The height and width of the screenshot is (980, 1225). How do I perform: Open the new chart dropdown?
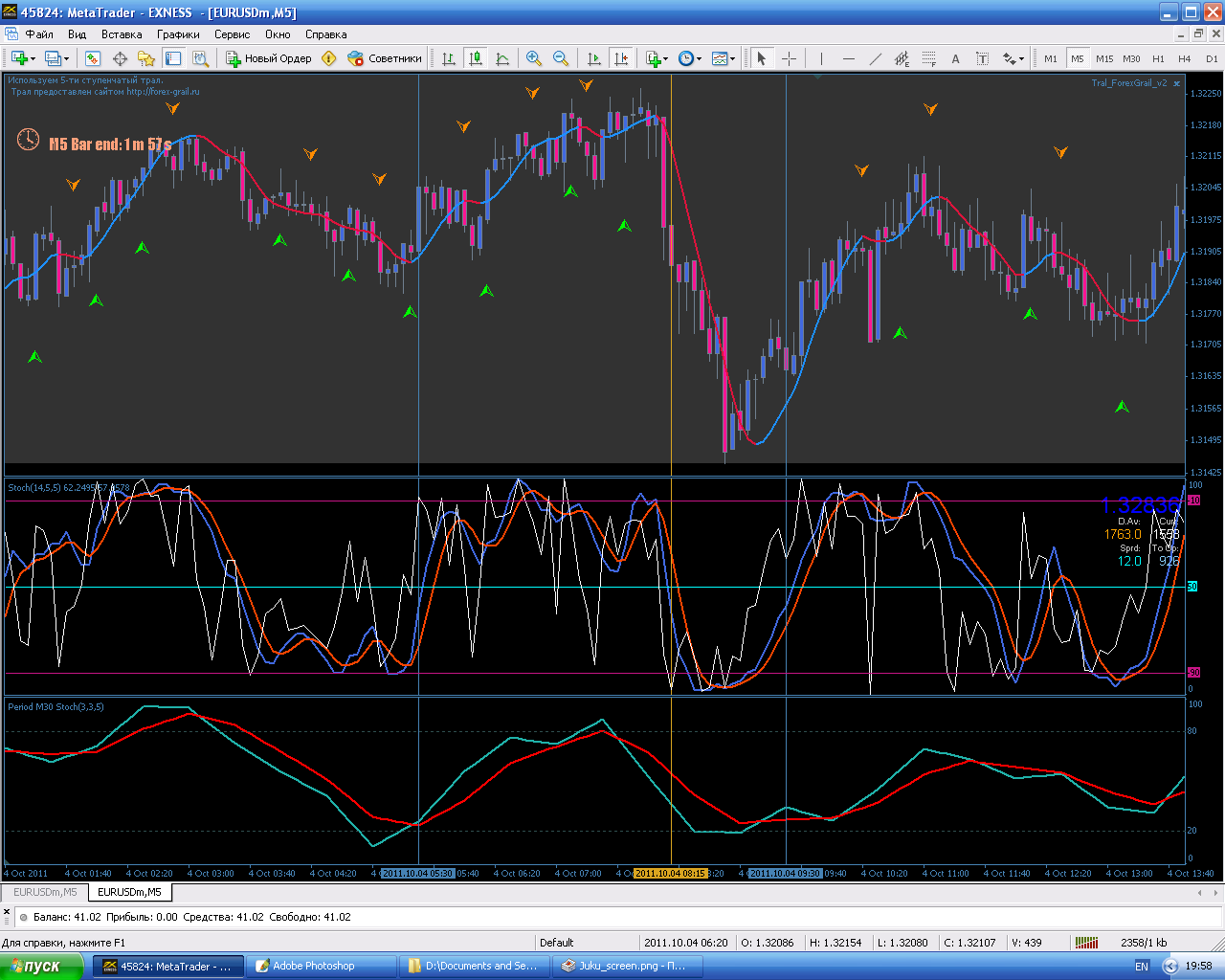pyautogui.click(x=23, y=58)
